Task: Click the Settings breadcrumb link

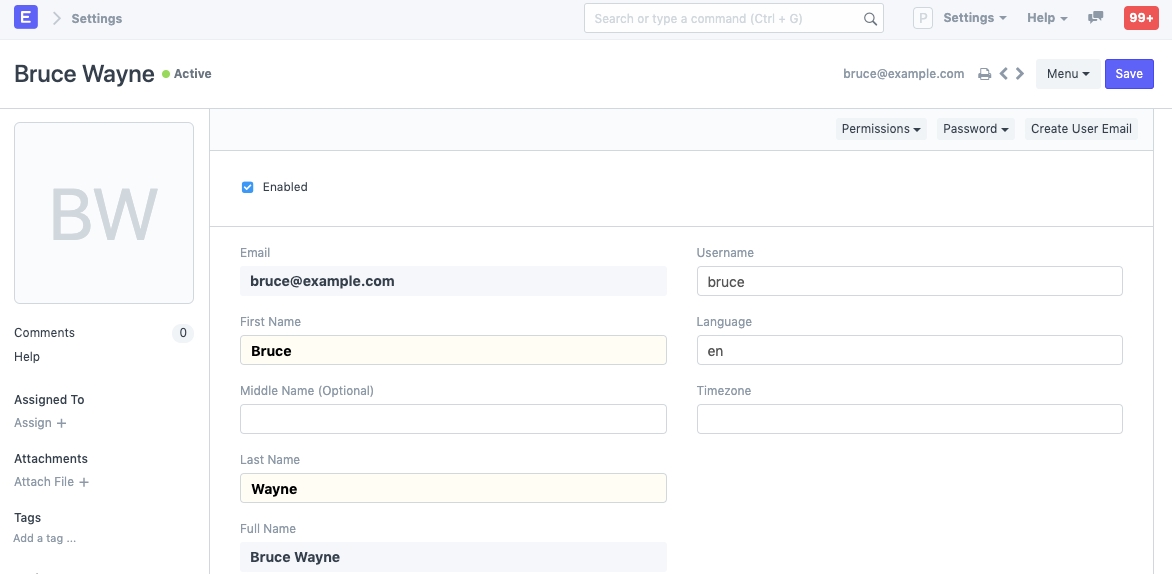Action: 97,19
